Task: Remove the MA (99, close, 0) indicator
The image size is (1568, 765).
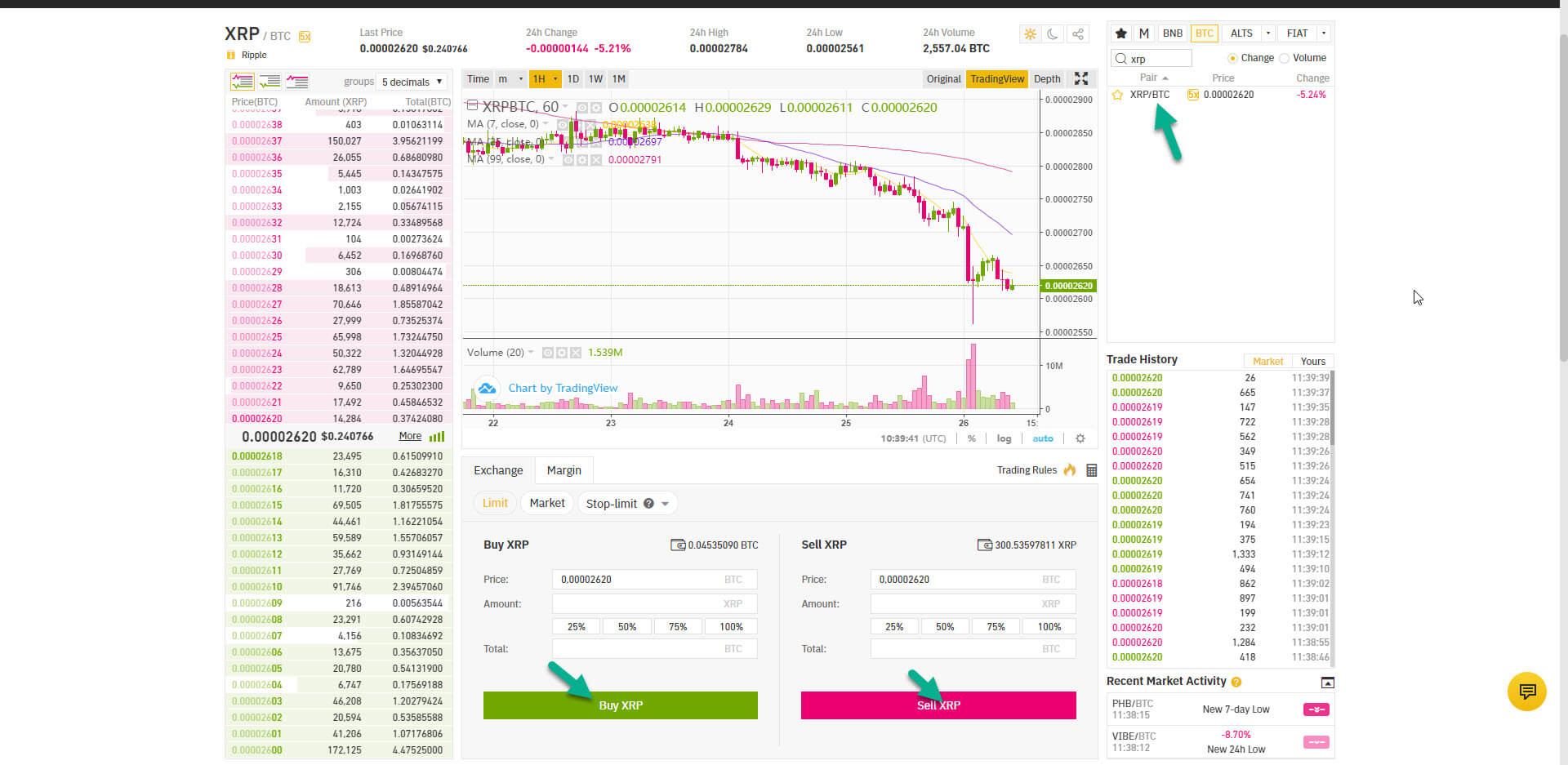Action: pyautogui.click(x=596, y=160)
